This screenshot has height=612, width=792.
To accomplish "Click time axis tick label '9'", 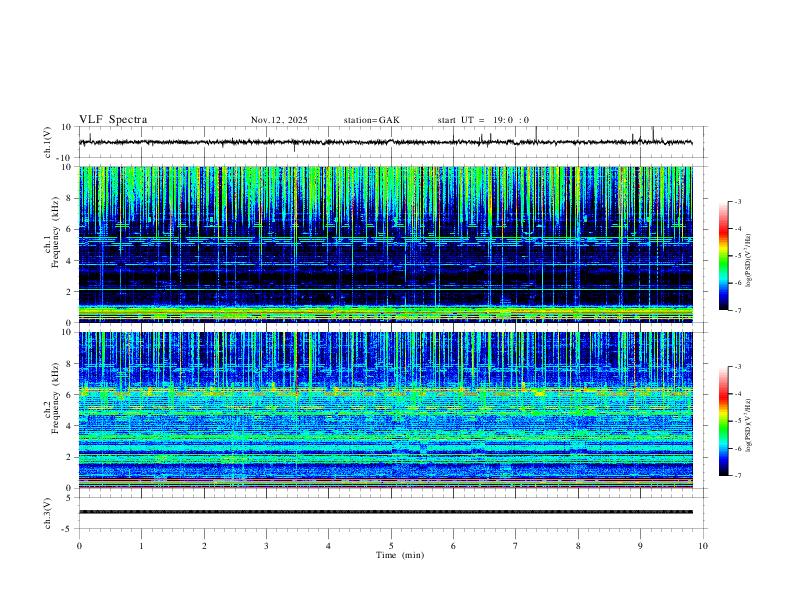I will coord(640,546).
